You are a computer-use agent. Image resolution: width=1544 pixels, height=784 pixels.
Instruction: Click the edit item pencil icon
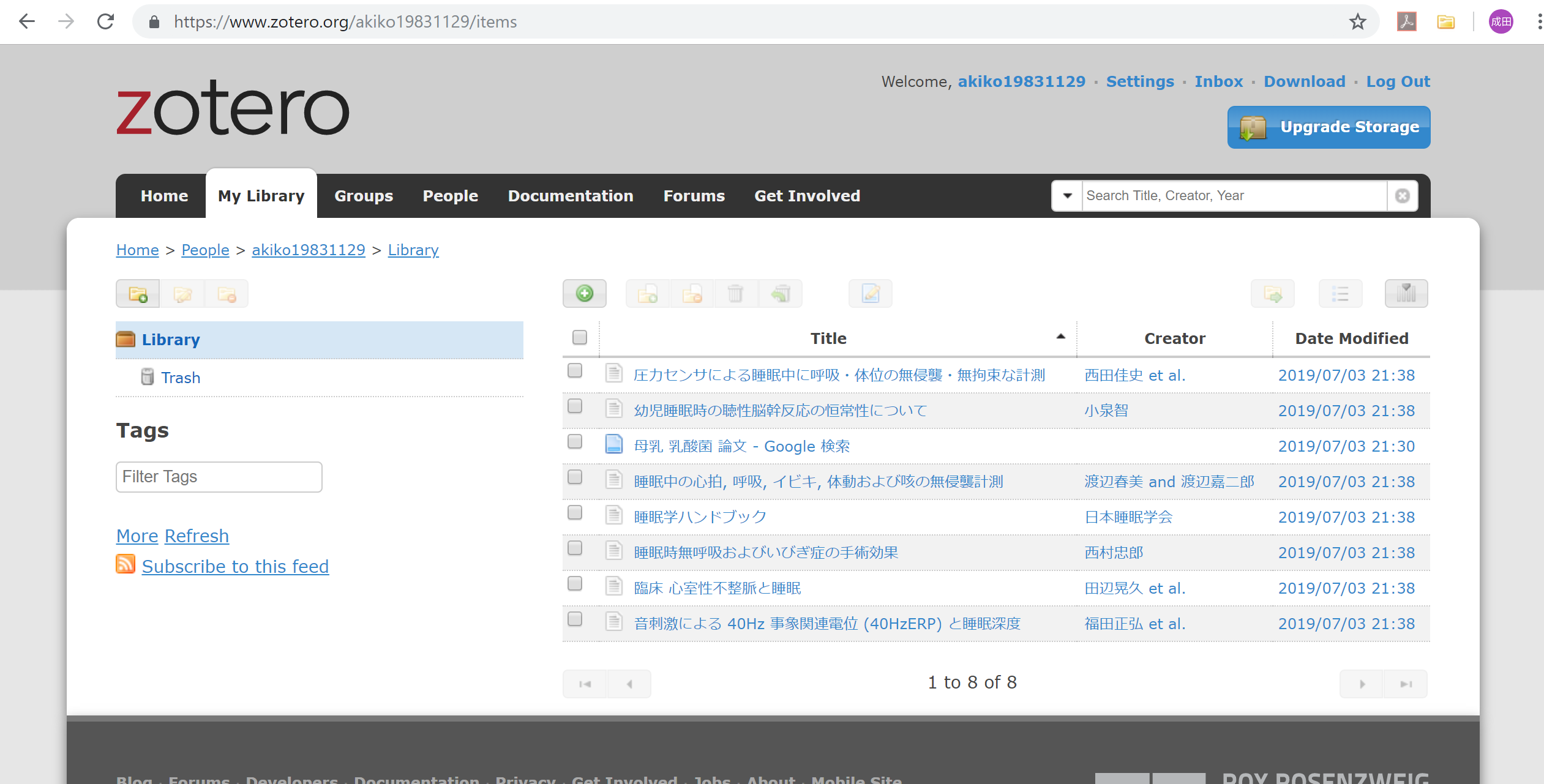coord(871,294)
